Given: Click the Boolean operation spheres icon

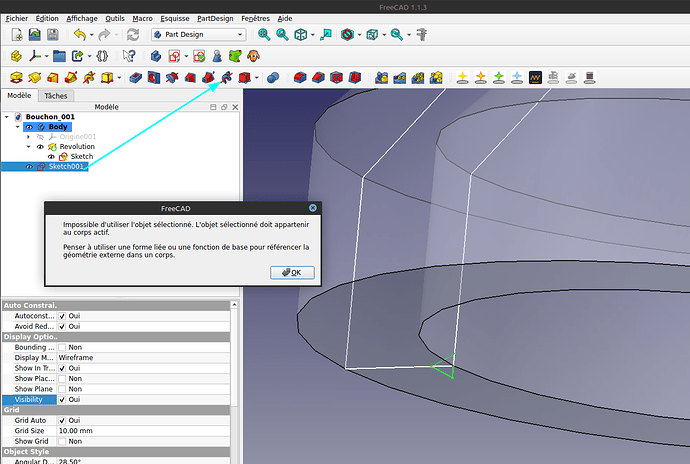Looking at the screenshot, I should pos(273,78).
